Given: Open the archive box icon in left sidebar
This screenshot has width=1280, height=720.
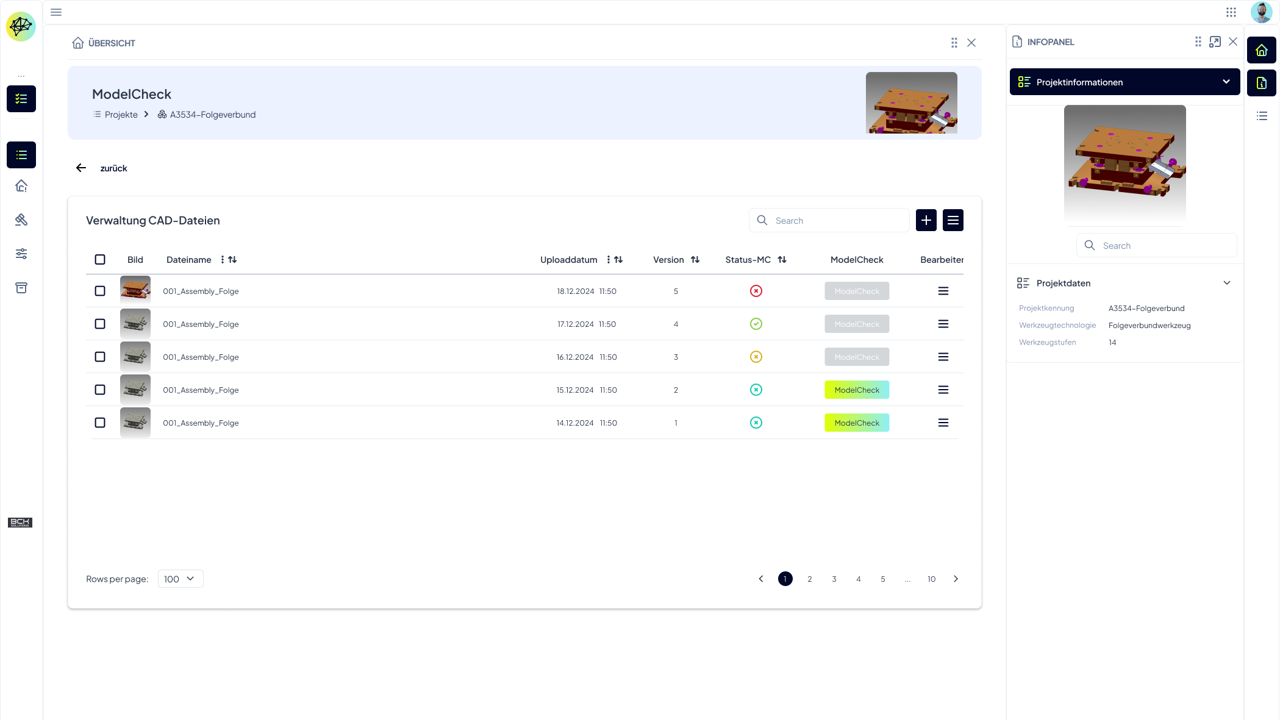Looking at the screenshot, I should (x=21, y=288).
